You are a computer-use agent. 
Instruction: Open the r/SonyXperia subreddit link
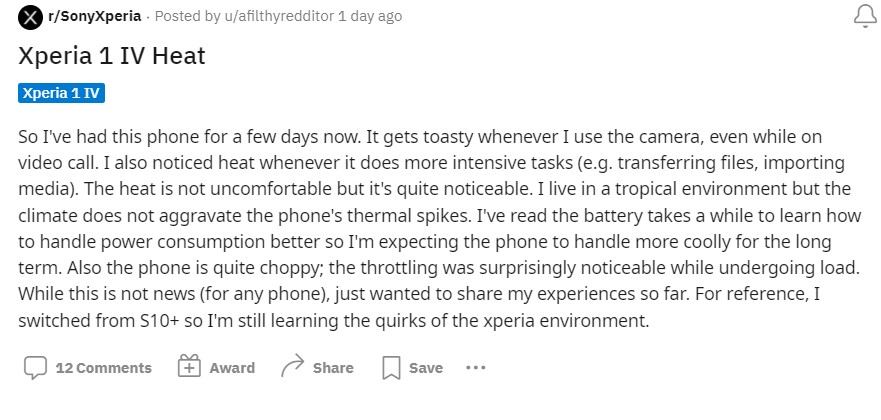tap(94, 17)
